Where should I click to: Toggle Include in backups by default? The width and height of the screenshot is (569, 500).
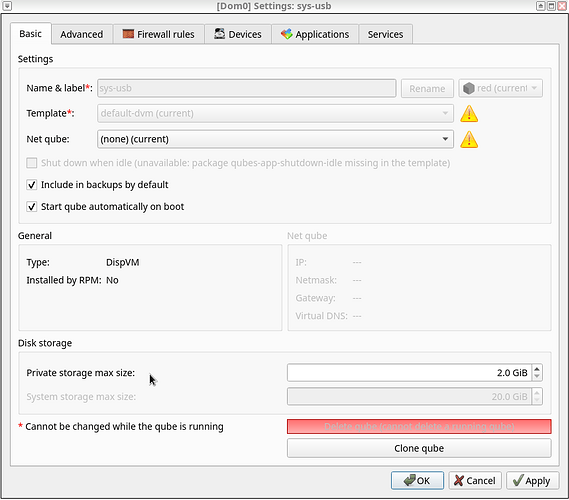pos(32,185)
